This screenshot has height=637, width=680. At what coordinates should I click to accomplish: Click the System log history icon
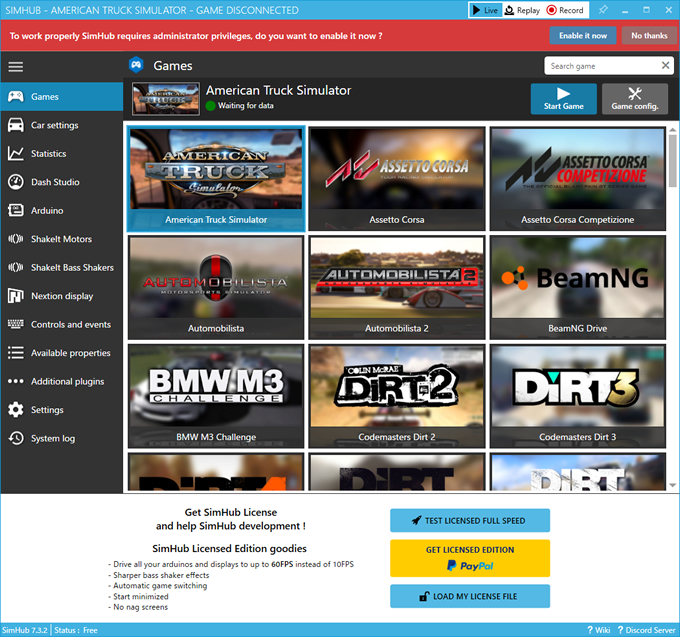[x=16, y=438]
